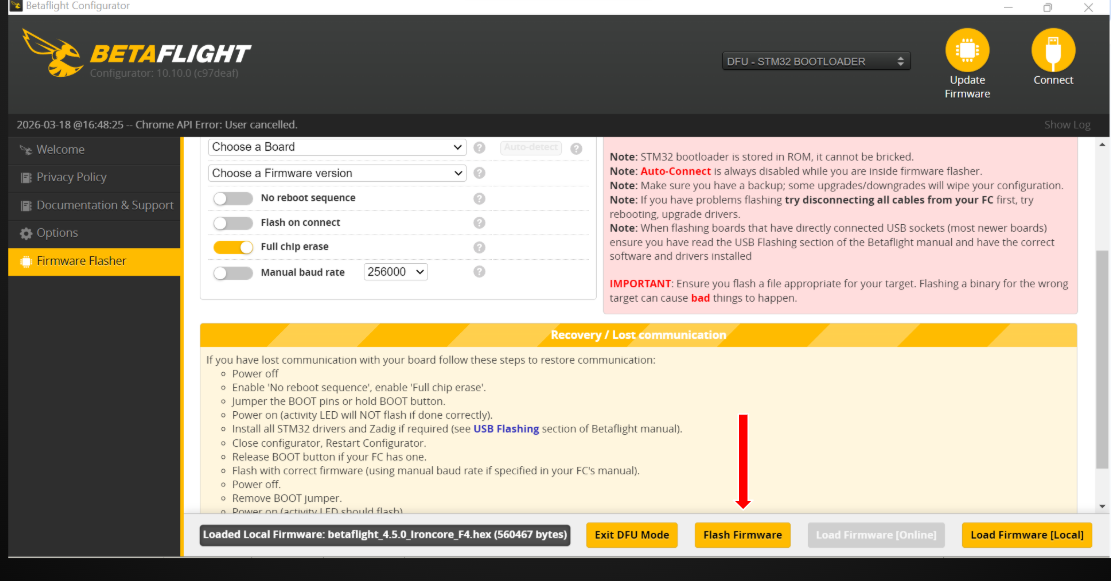Expand the Choose a Firmware version dropdown

pos(337,173)
